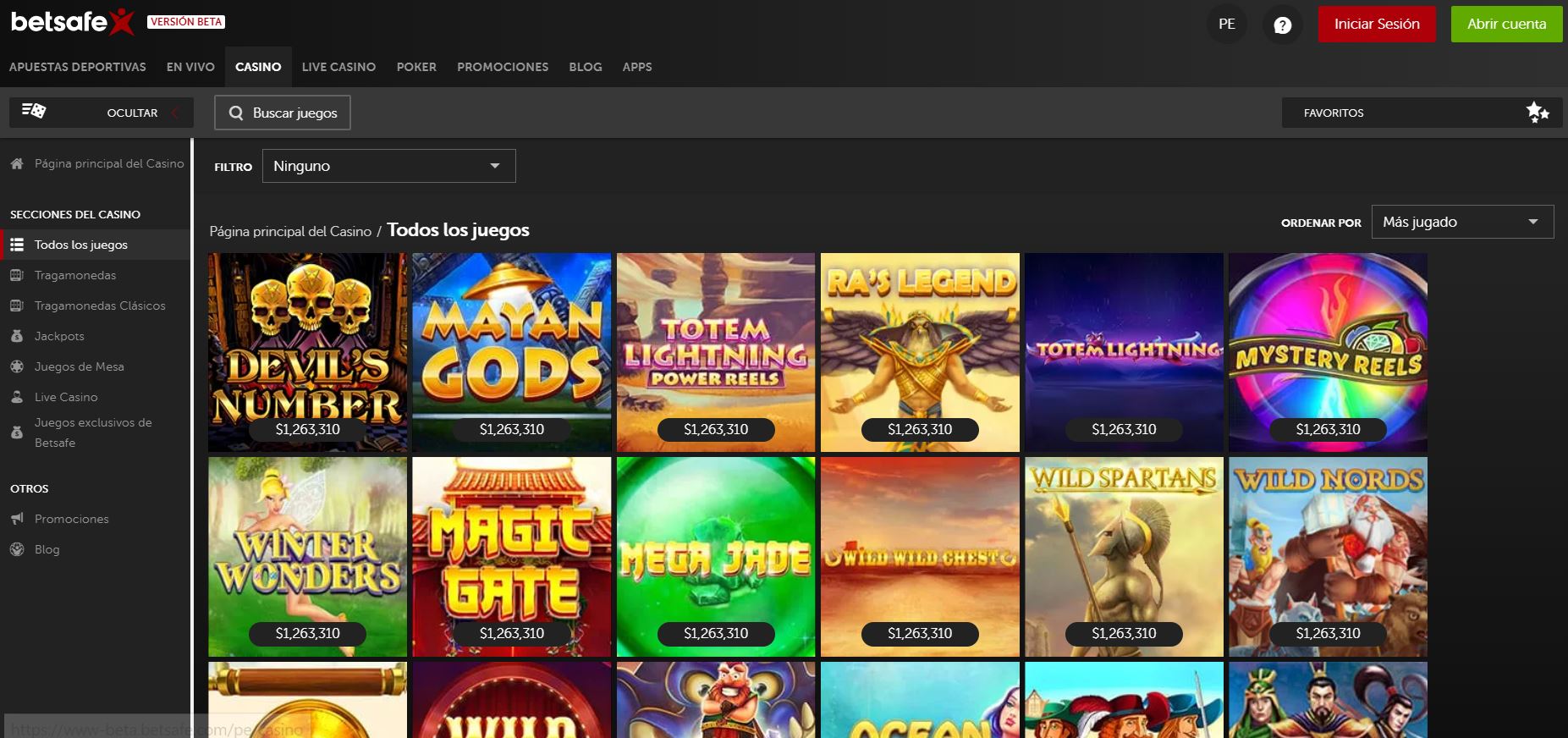The width and height of the screenshot is (1568, 738).
Task: Click jackpot amount on Wild Nords tile
Action: [1328, 633]
